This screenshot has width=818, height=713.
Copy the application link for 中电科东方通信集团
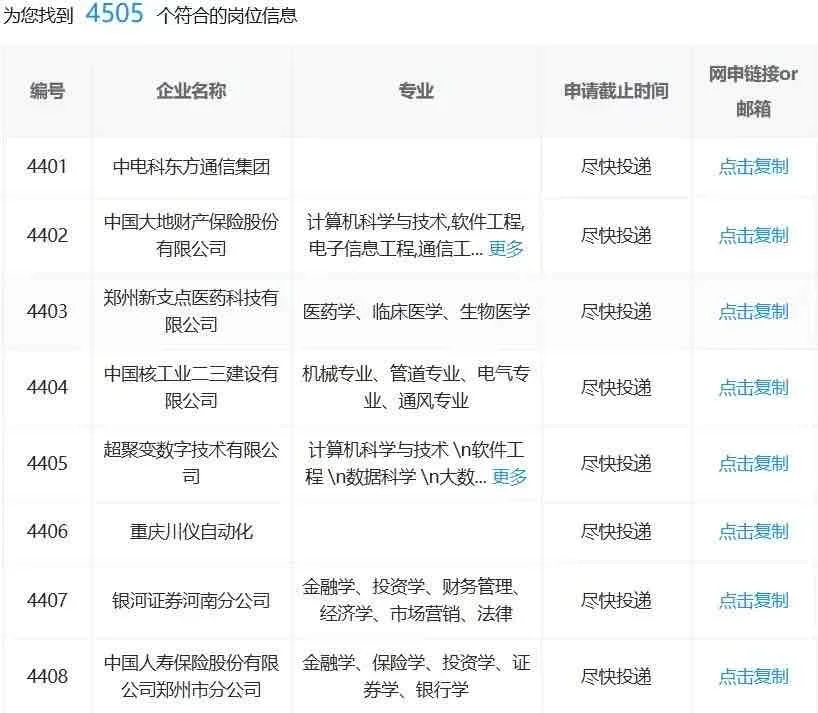pos(753,167)
